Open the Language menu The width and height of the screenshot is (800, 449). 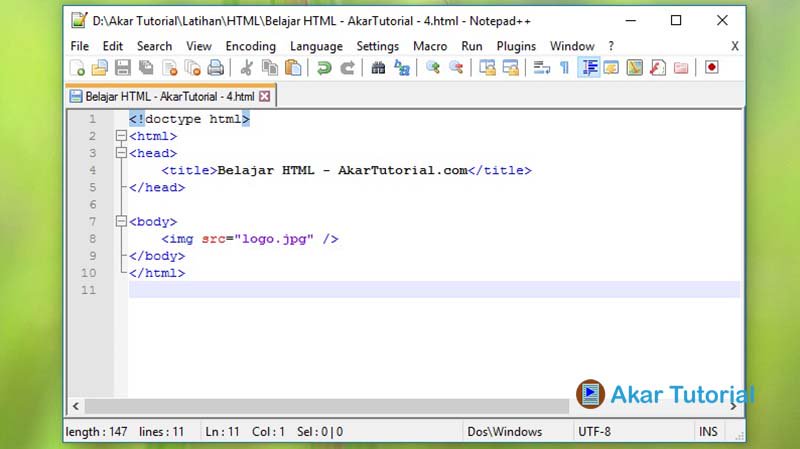[x=316, y=46]
